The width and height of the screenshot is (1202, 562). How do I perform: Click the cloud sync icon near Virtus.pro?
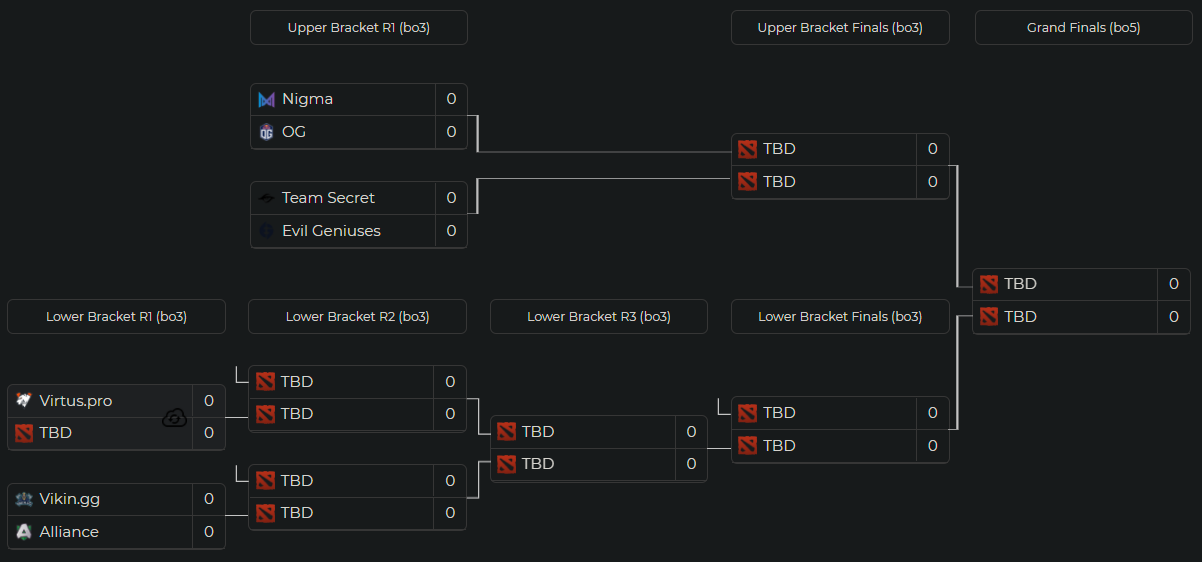(174, 418)
